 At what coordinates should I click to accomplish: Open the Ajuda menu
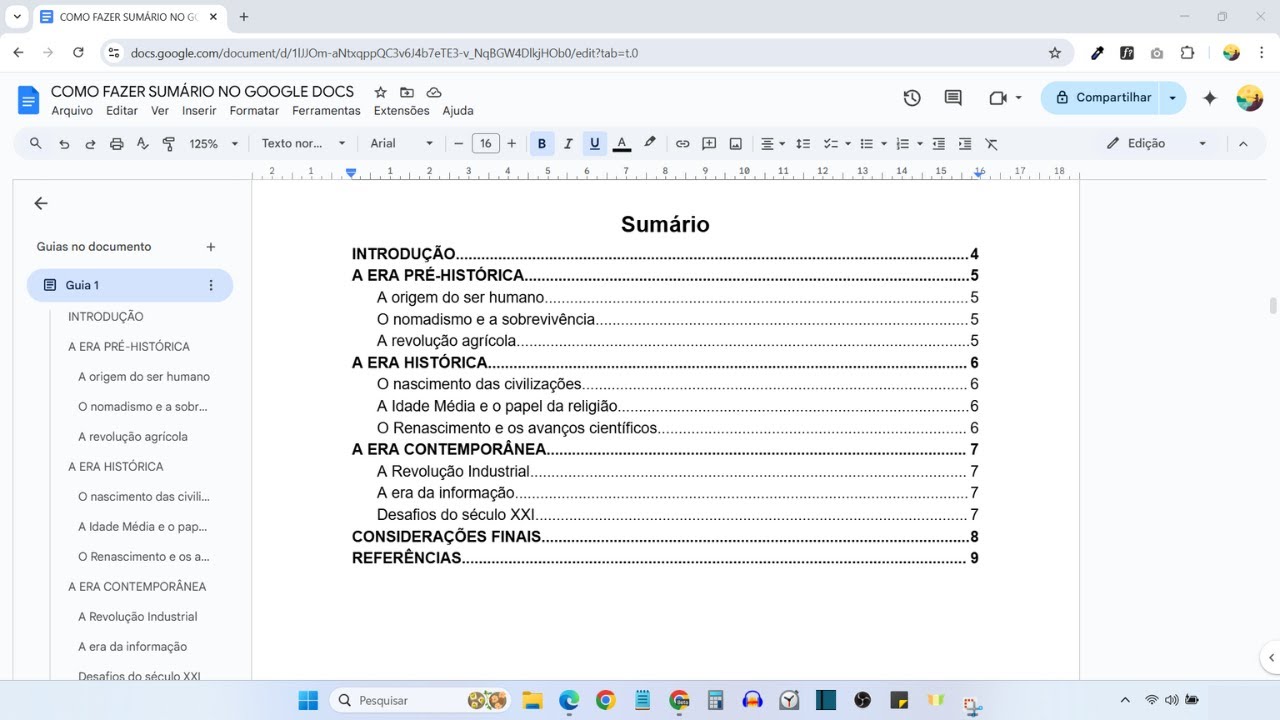point(458,111)
